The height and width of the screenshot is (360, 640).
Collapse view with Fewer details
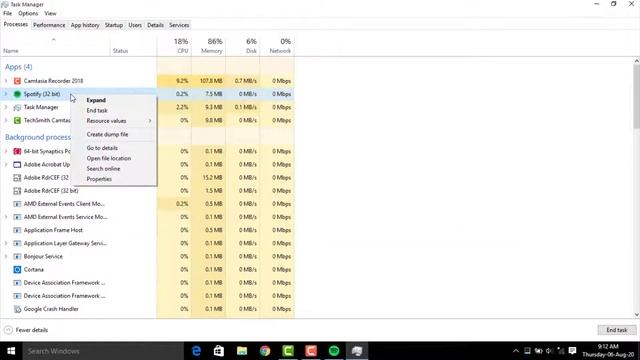pyautogui.click(x=26, y=330)
